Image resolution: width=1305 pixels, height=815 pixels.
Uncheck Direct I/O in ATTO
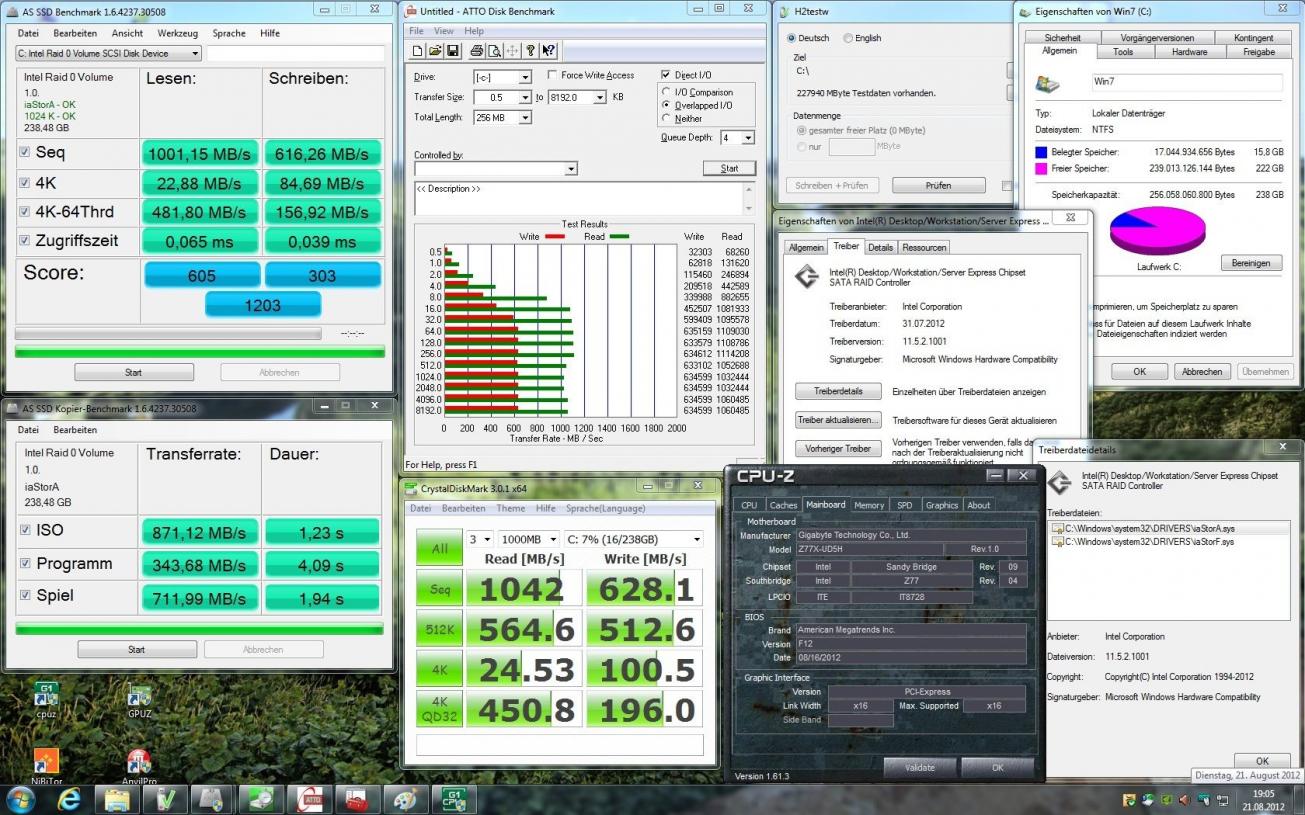point(666,75)
